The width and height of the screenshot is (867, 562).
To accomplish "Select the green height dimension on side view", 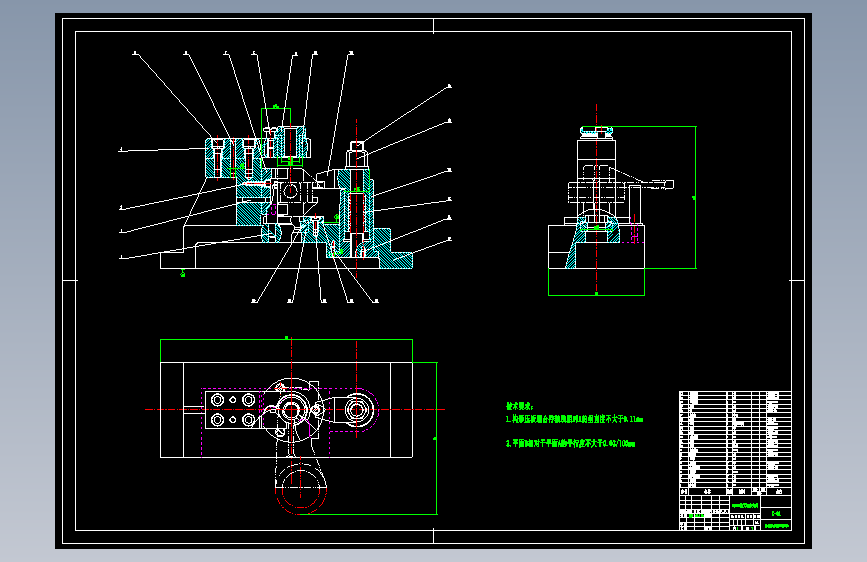I will coord(695,197).
